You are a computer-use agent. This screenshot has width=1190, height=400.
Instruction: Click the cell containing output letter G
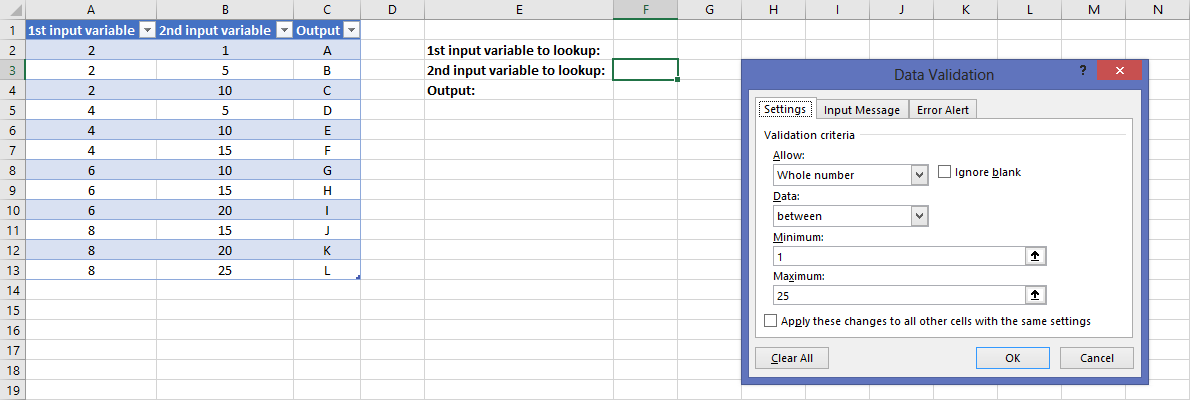327,170
